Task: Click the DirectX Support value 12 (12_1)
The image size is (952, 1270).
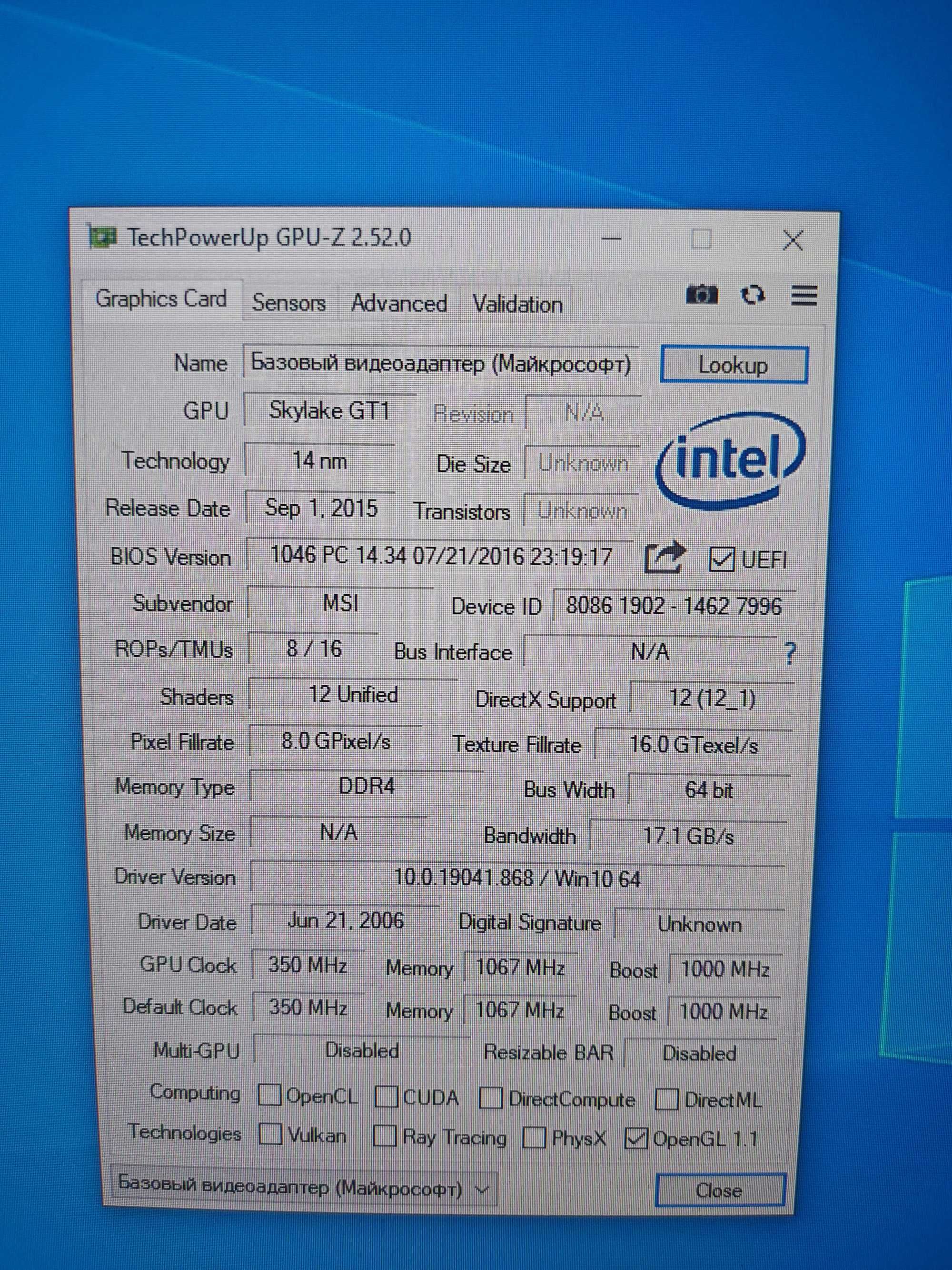Action: 712,699
